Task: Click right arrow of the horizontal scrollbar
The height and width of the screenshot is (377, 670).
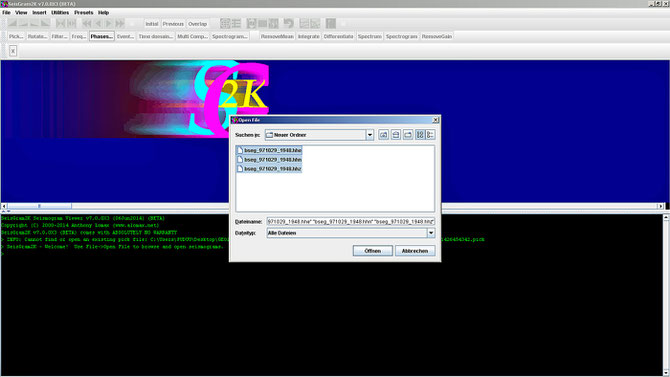Action: pyautogui.click(x=661, y=206)
